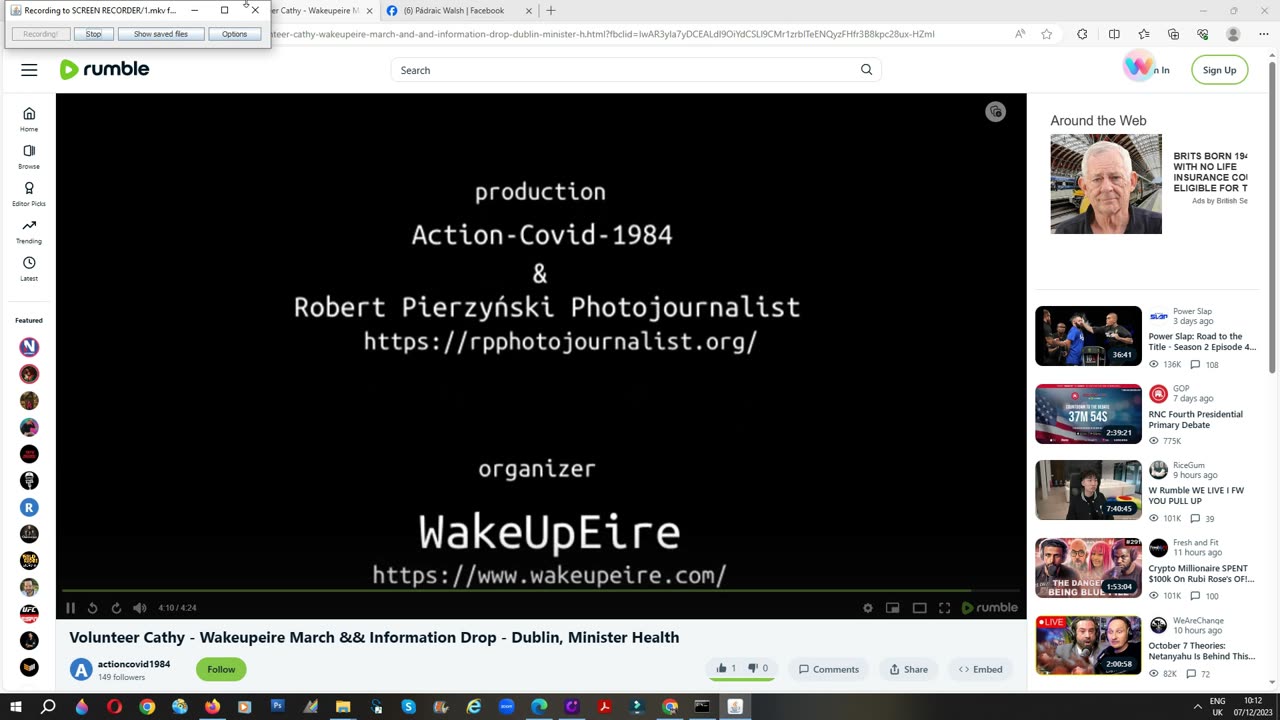Show saved files in recorder
Image resolution: width=1280 pixels, height=720 pixels.
coord(160,34)
